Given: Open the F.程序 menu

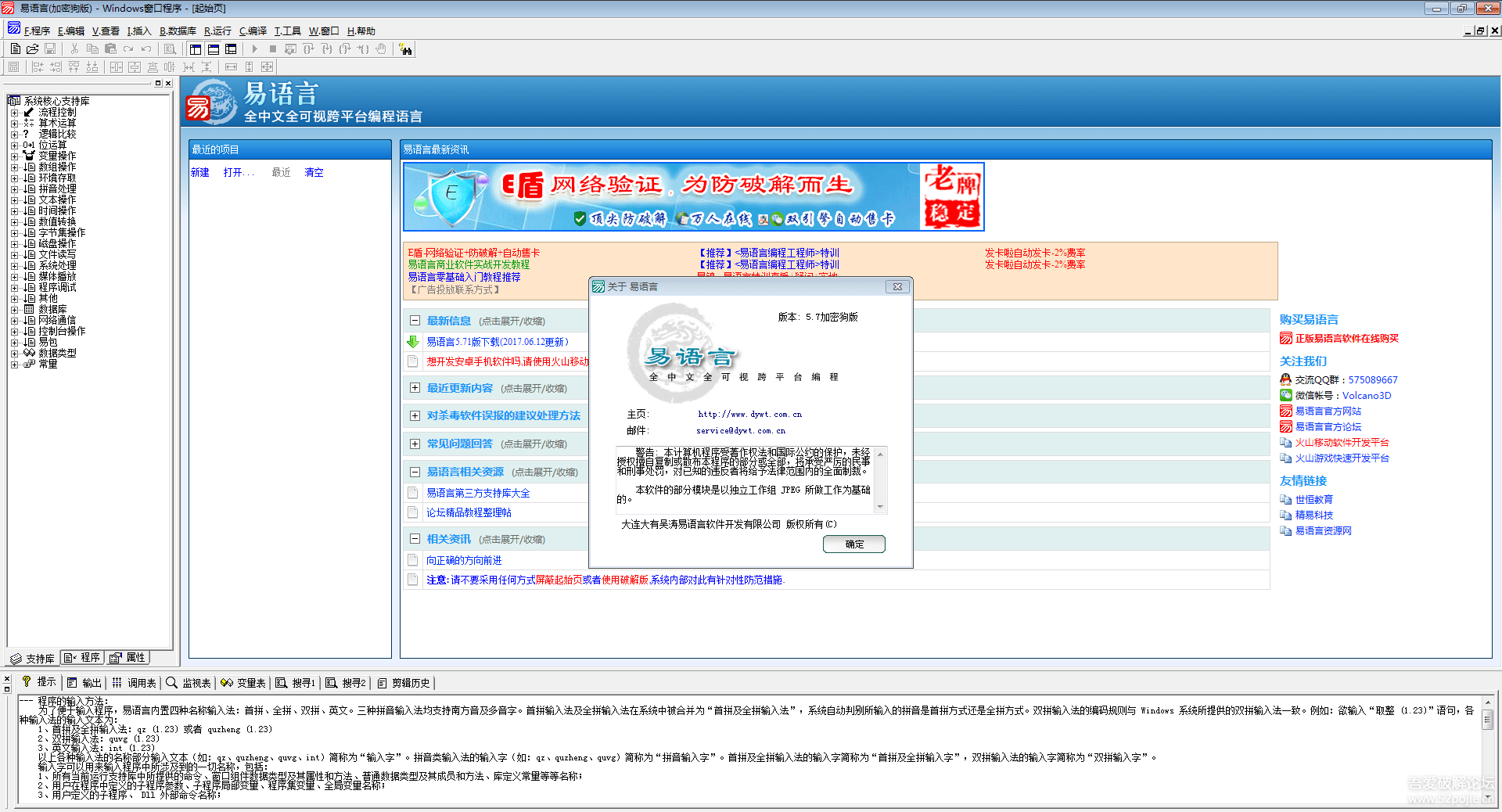Looking at the screenshot, I should [x=37, y=31].
